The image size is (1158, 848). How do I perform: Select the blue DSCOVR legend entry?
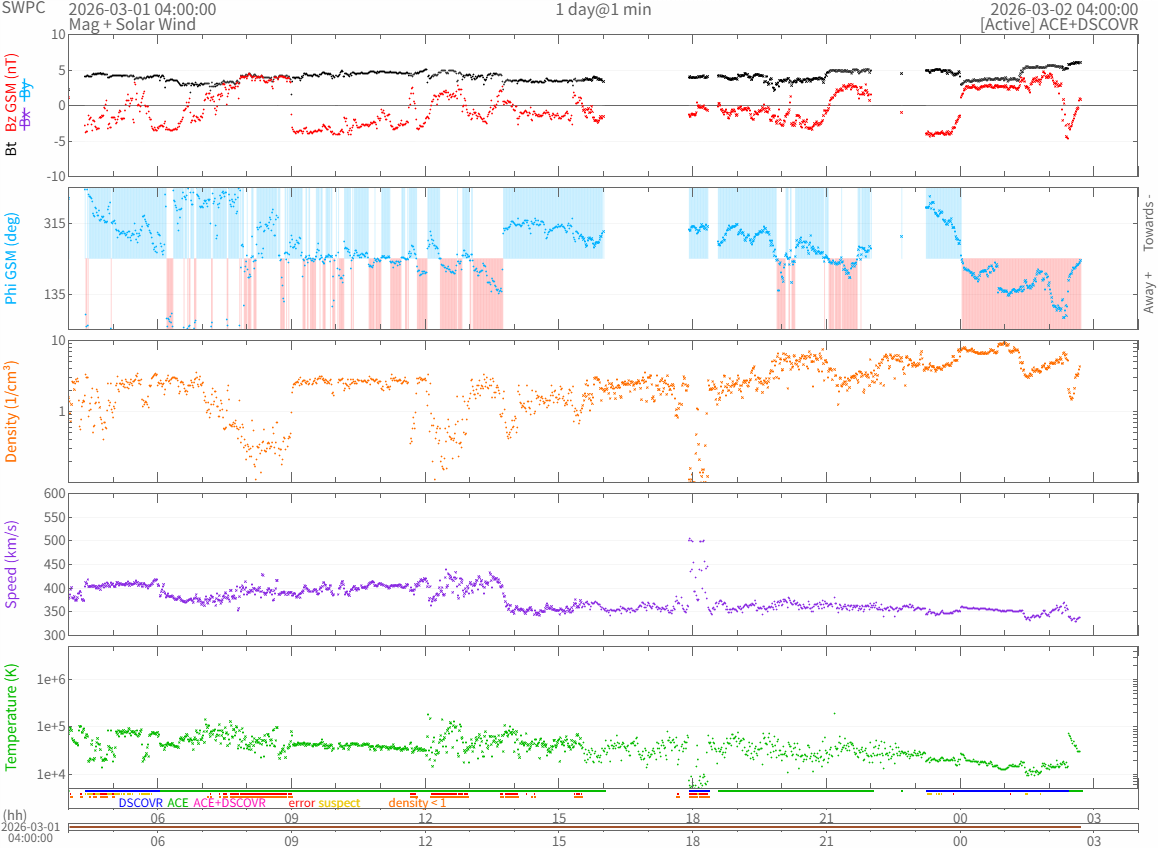point(140,802)
